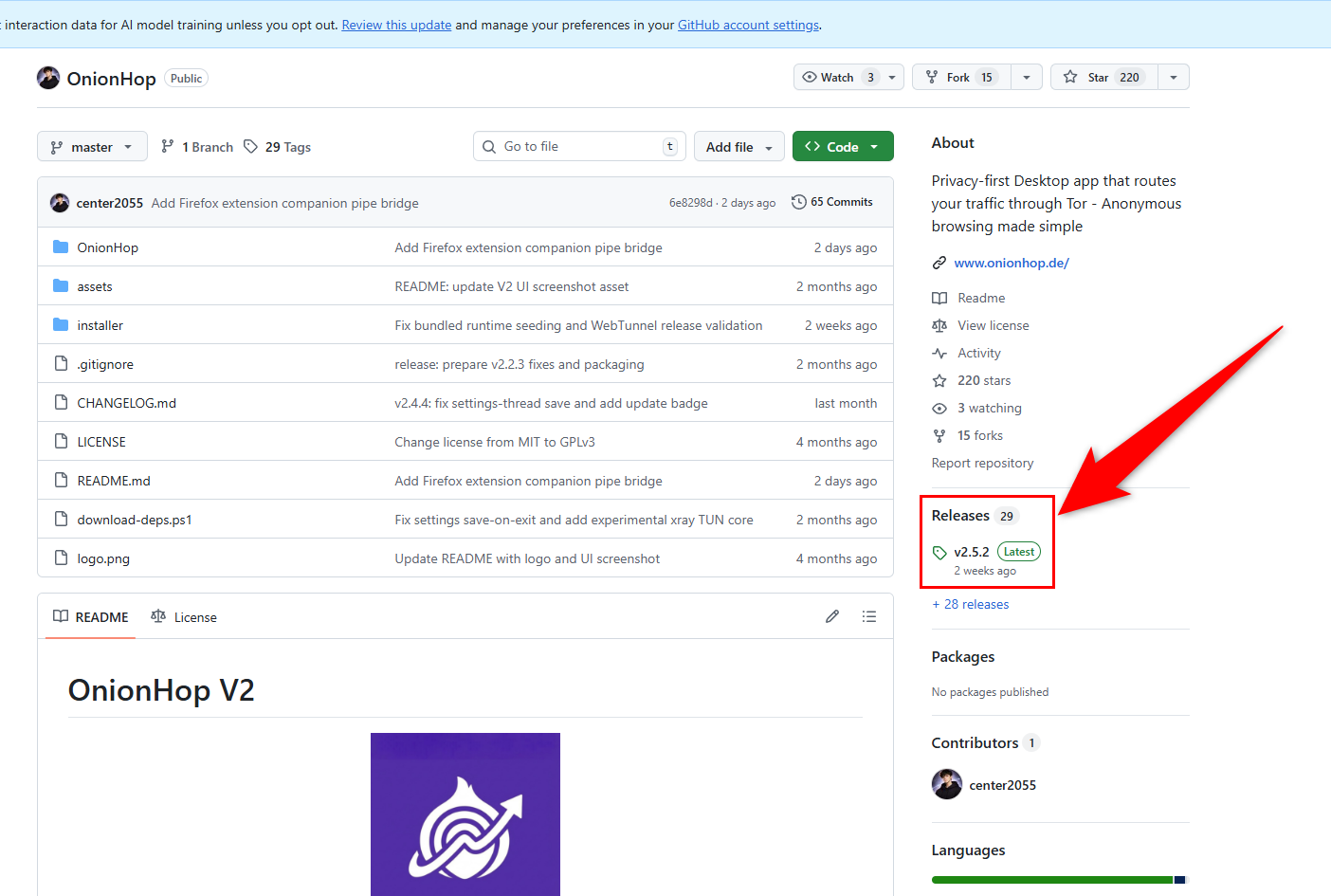
Task: Open logo.png file
Action: [103, 558]
